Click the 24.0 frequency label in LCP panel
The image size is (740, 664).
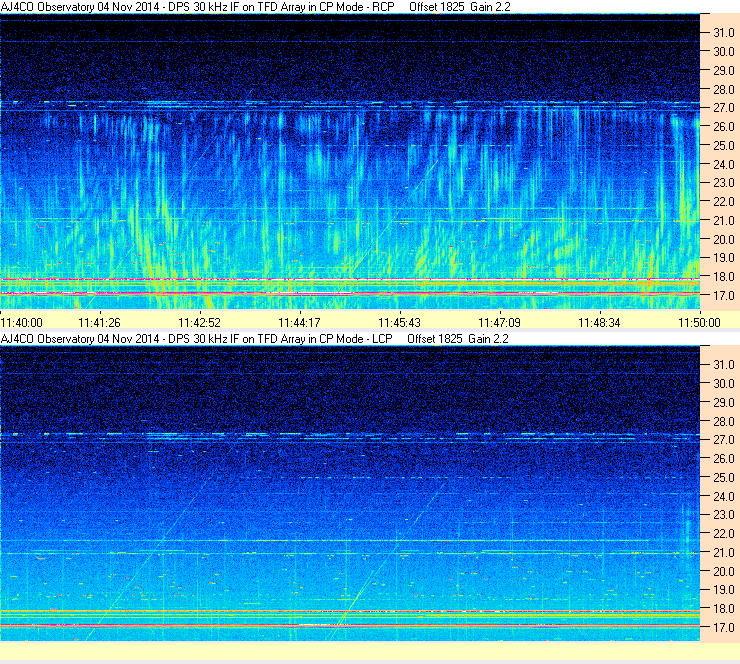click(724, 496)
